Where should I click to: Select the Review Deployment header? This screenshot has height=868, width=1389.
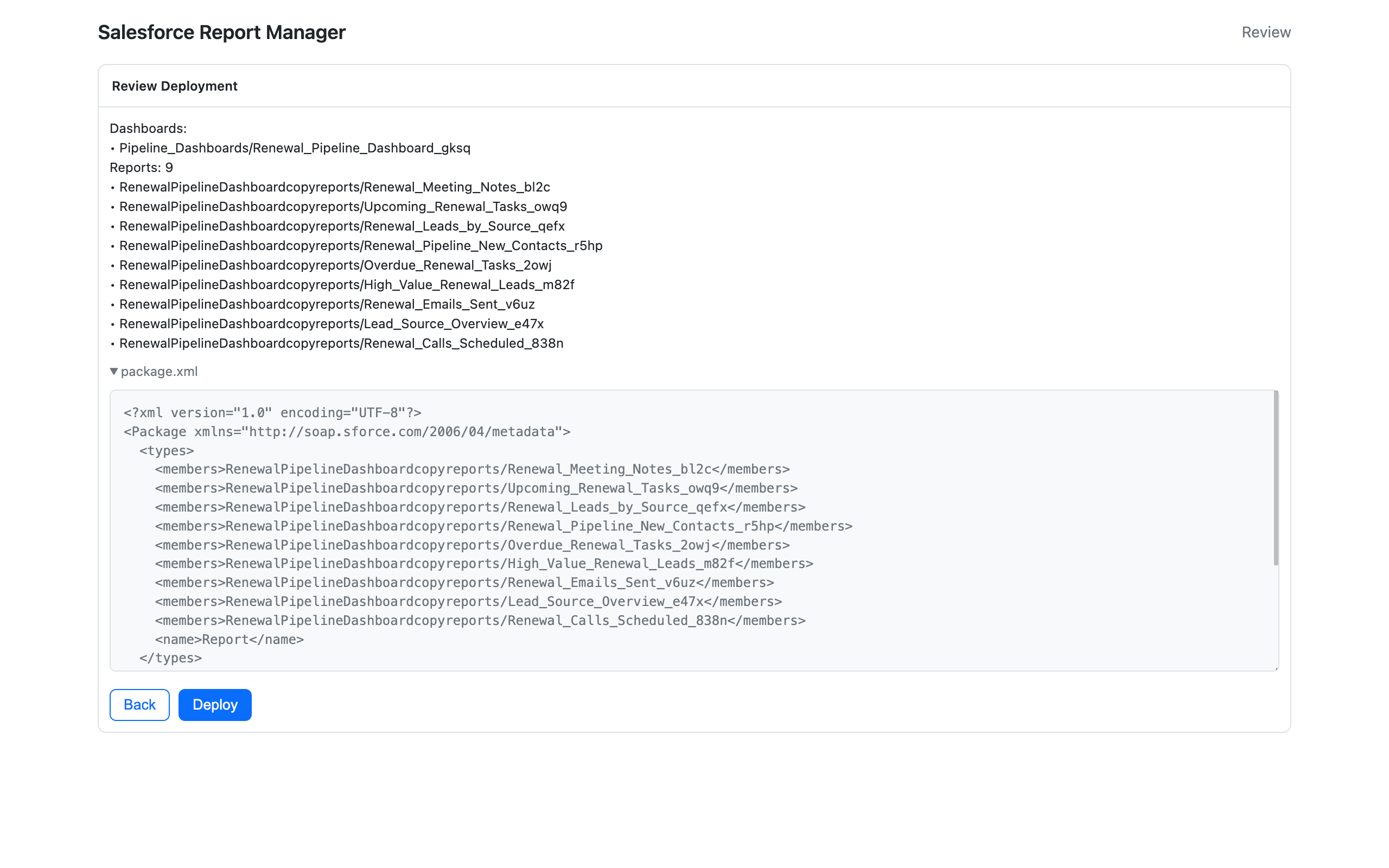click(x=175, y=86)
